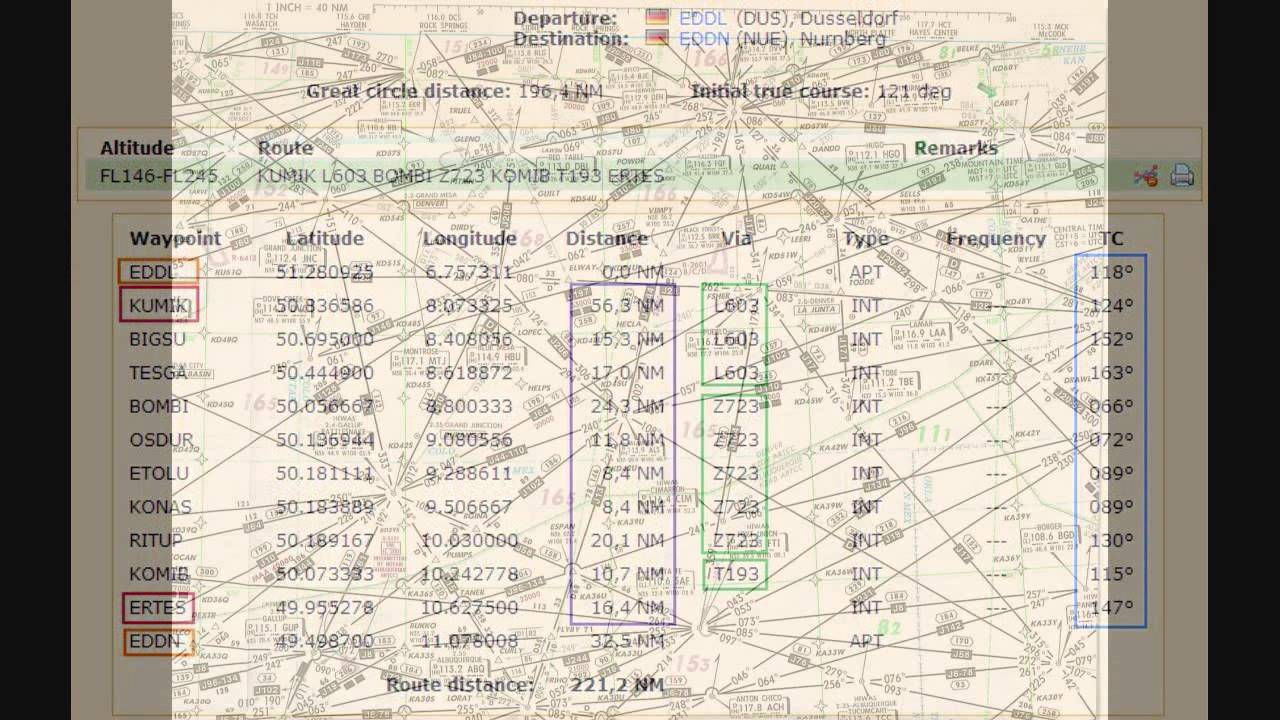Click latitude 51.280925 in EDDL row
This screenshot has height=720, width=1280.
point(325,272)
